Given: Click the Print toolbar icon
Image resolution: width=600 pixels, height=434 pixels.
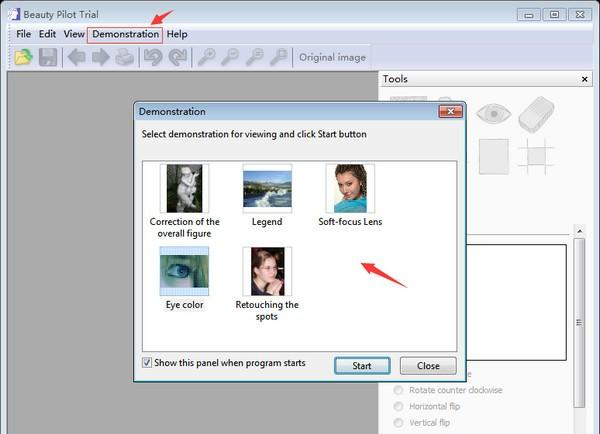Looking at the screenshot, I should pos(125,57).
